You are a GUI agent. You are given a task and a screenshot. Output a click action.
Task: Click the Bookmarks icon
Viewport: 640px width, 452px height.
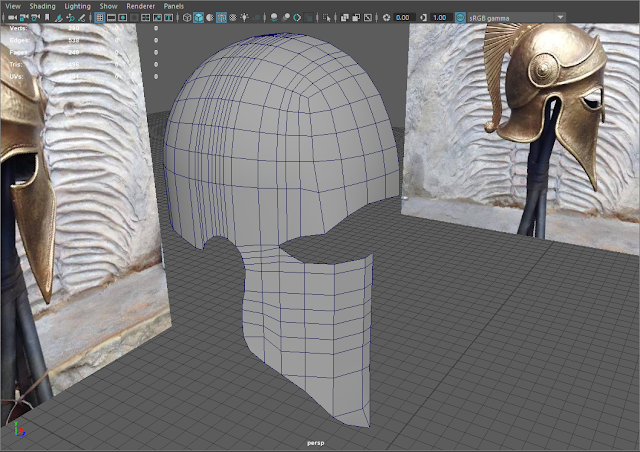coord(47,18)
